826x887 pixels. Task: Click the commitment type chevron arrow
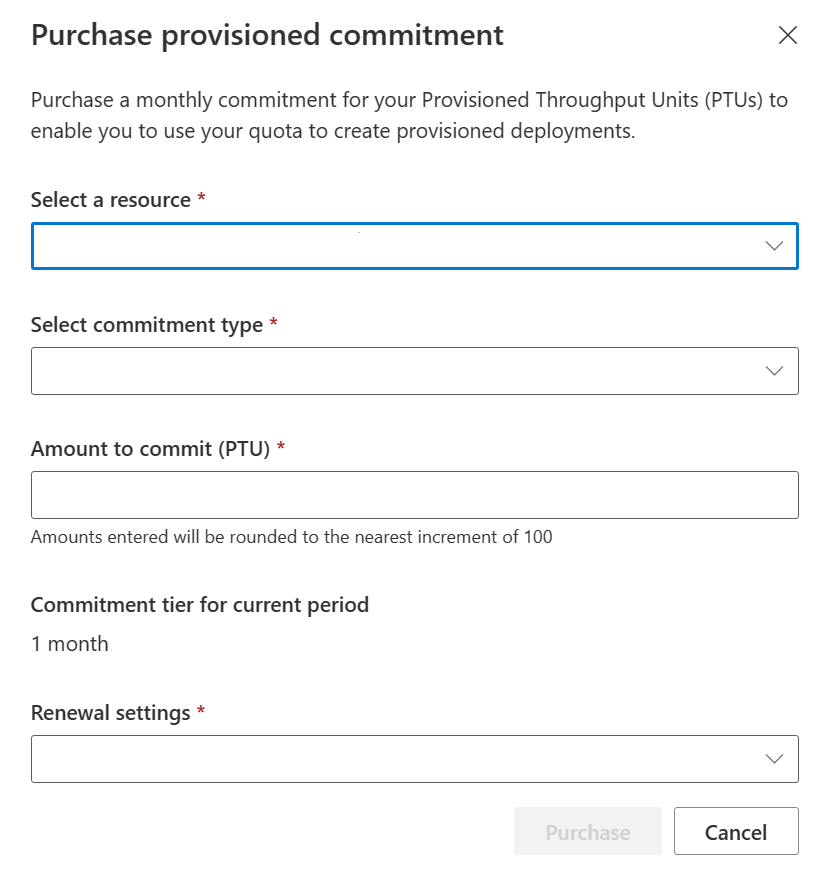[774, 371]
